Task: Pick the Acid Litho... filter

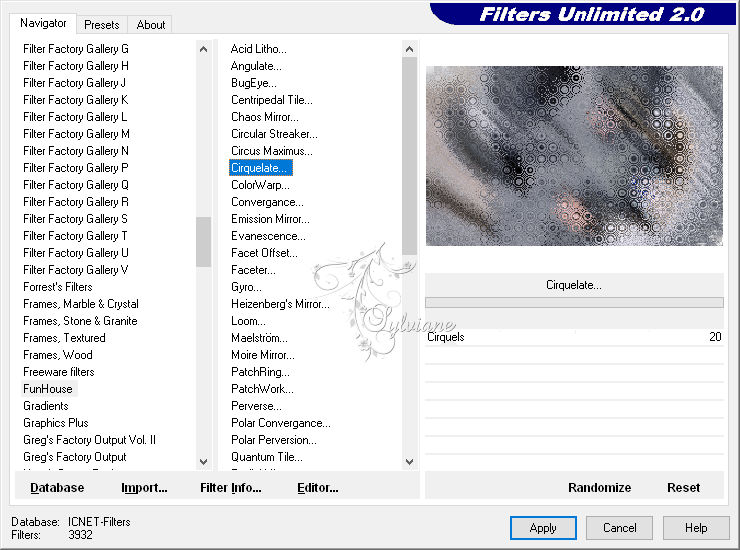Action: [x=259, y=49]
